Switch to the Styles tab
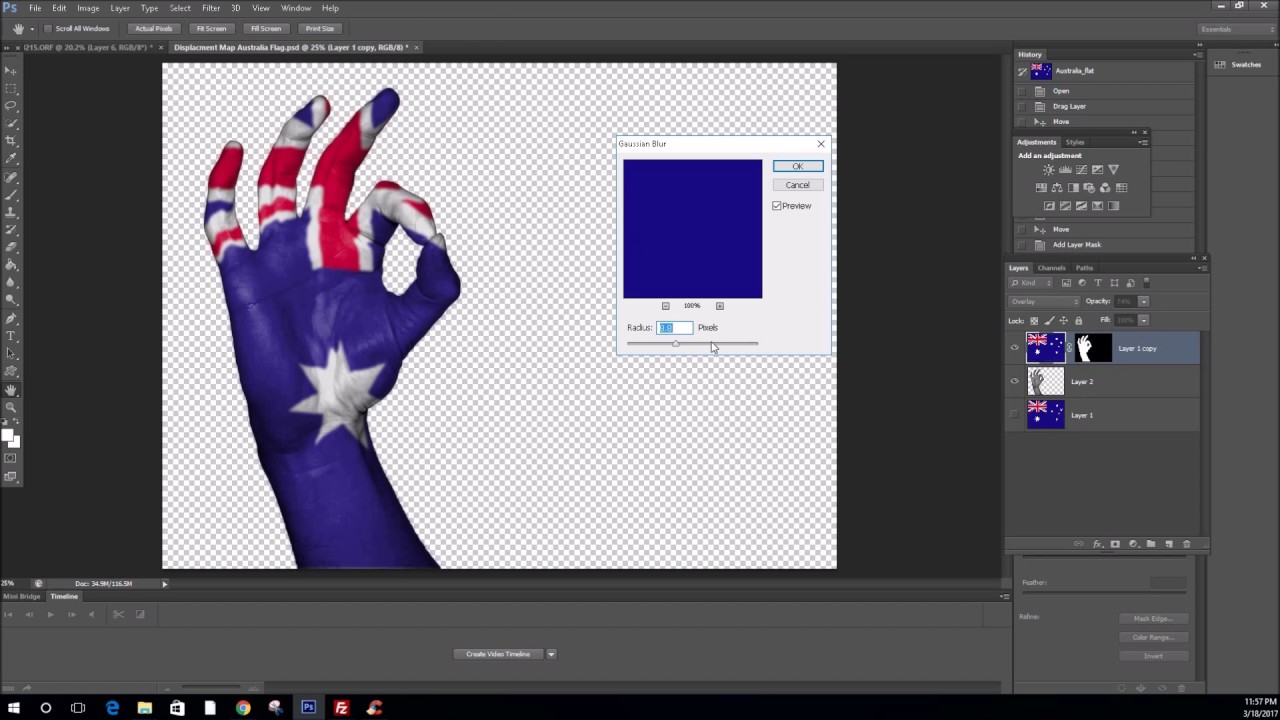 pyautogui.click(x=1075, y=142)
